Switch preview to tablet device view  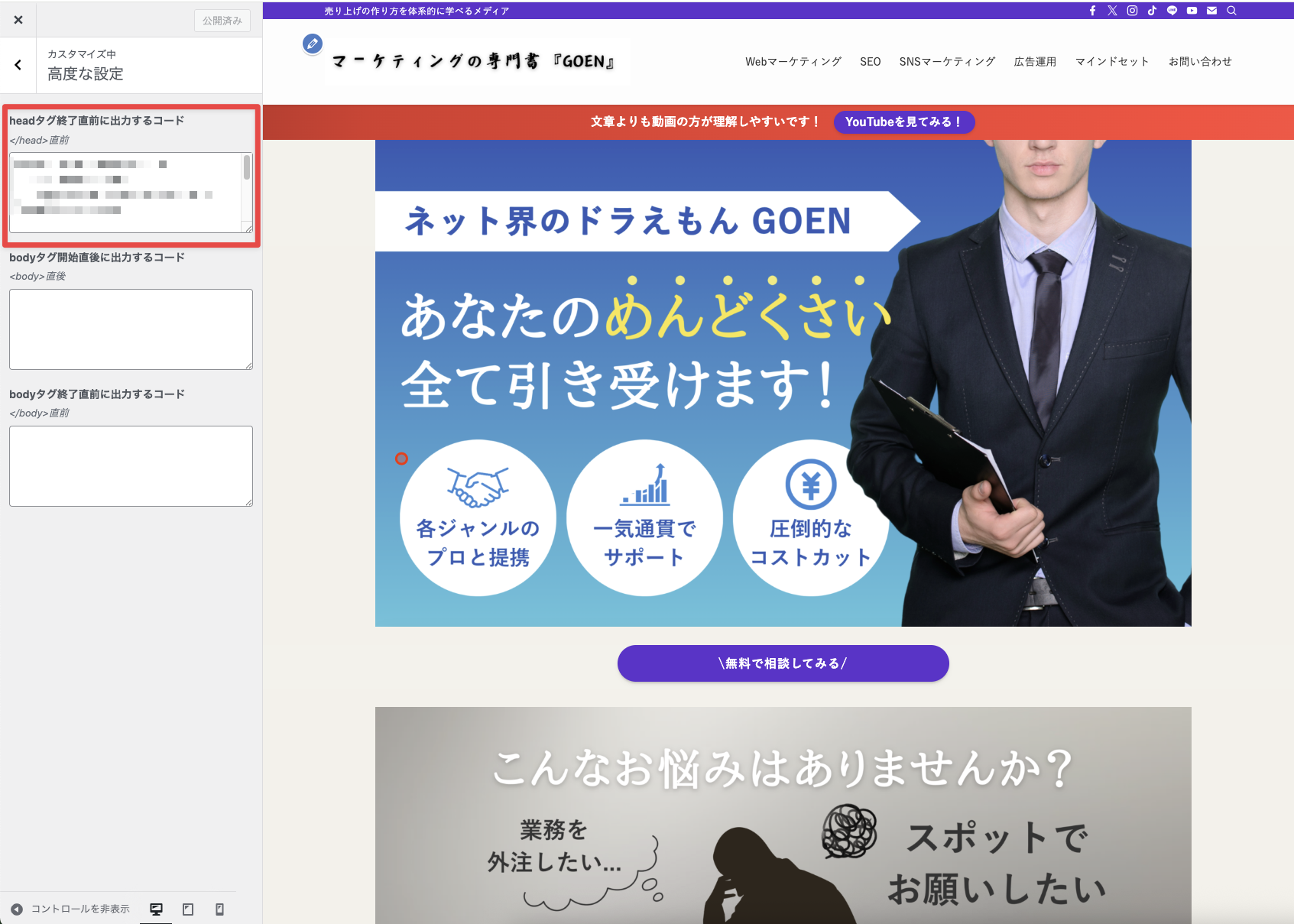click(188, 909)
